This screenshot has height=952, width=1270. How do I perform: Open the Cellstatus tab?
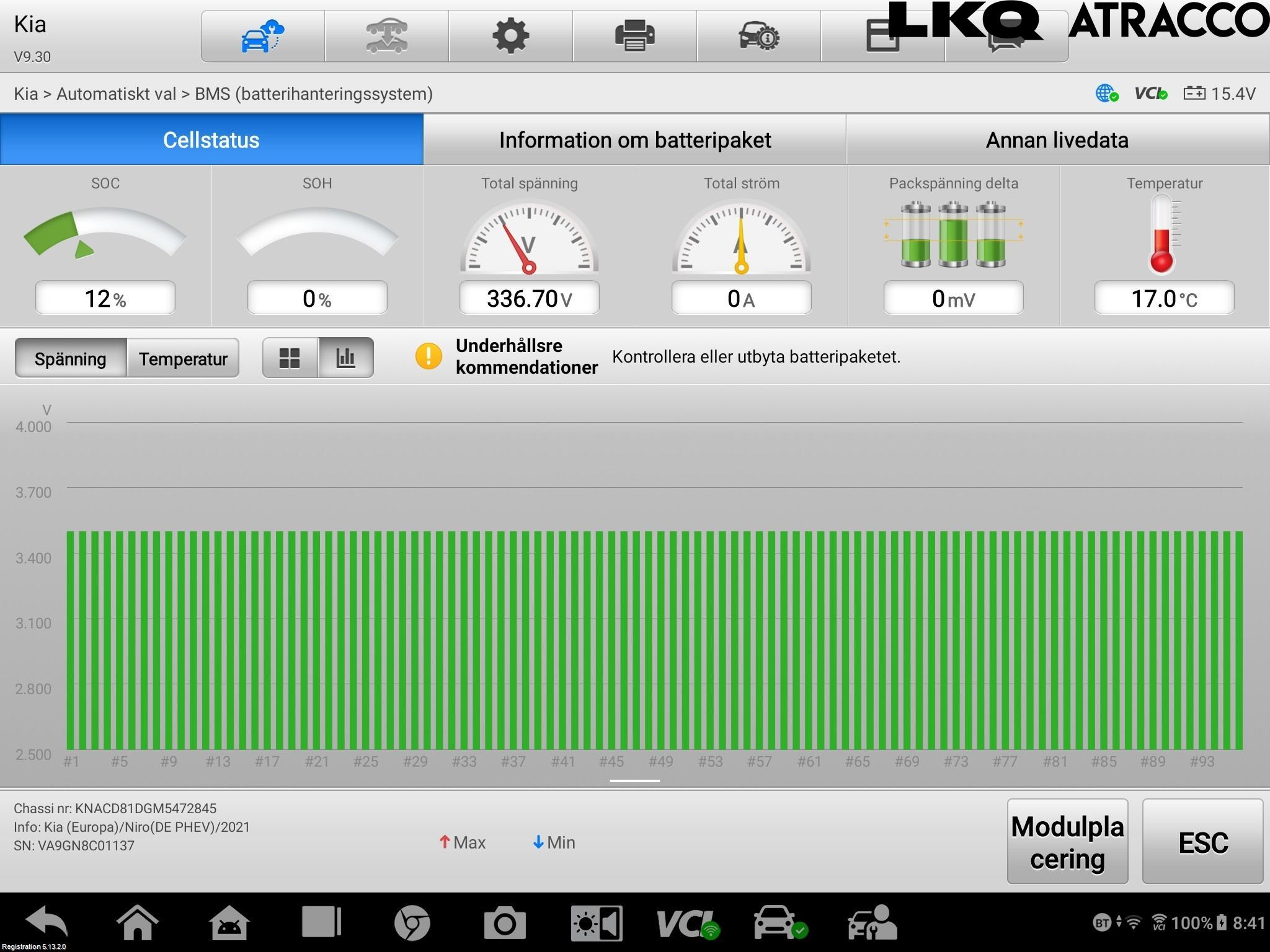pos(211,139)
